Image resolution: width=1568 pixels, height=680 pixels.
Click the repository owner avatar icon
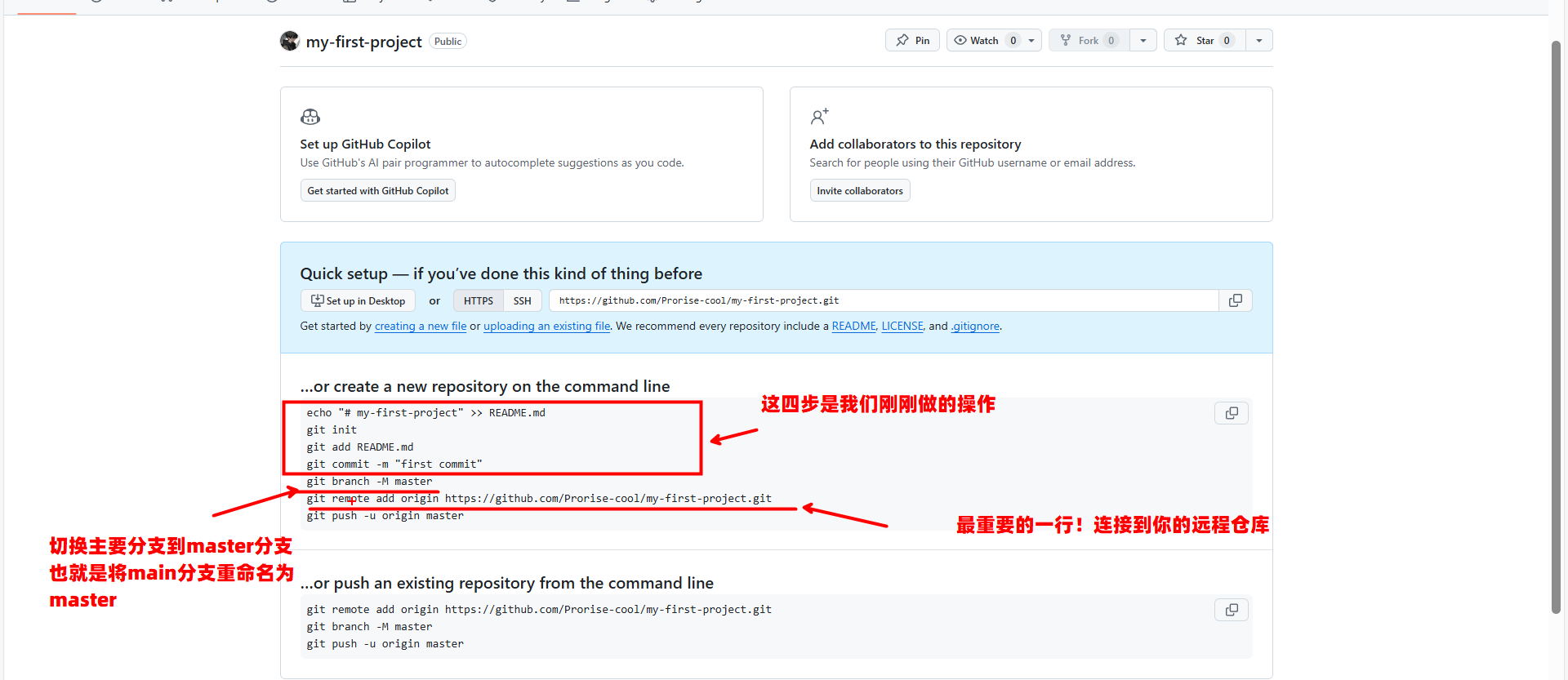point(289,41)
